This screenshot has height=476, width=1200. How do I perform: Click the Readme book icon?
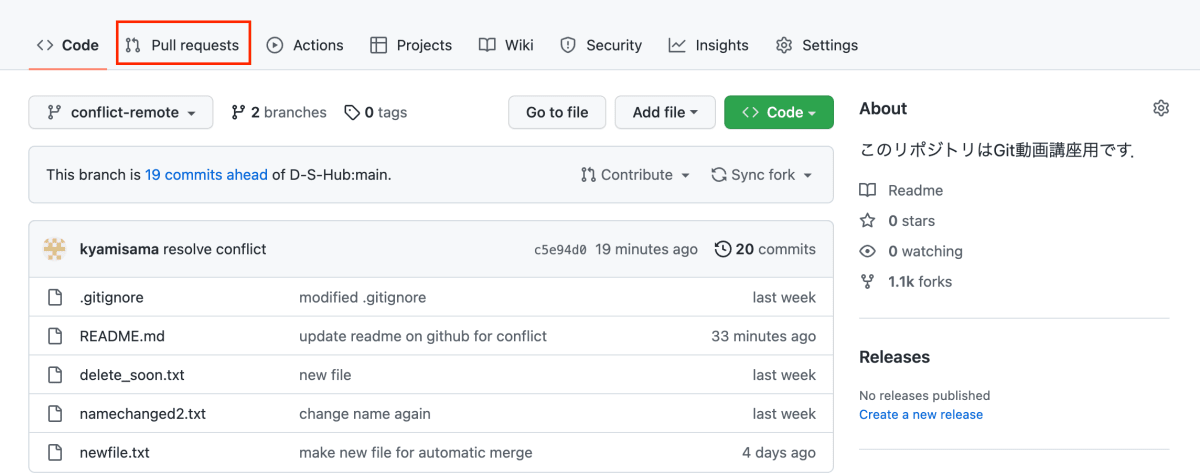click(868, 190)
